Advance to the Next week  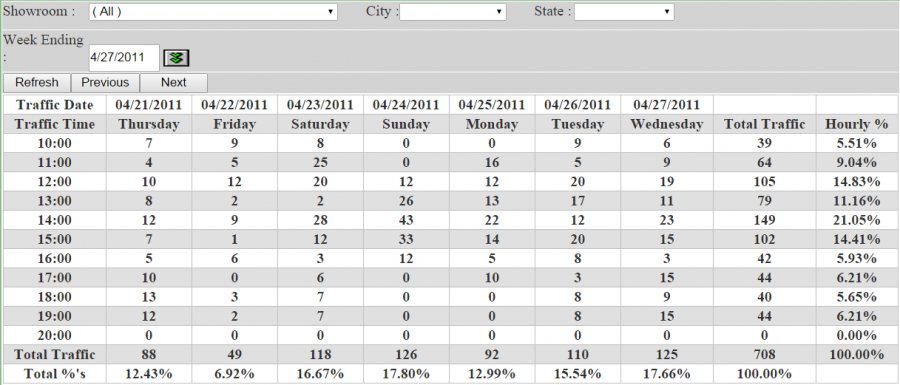173,83
